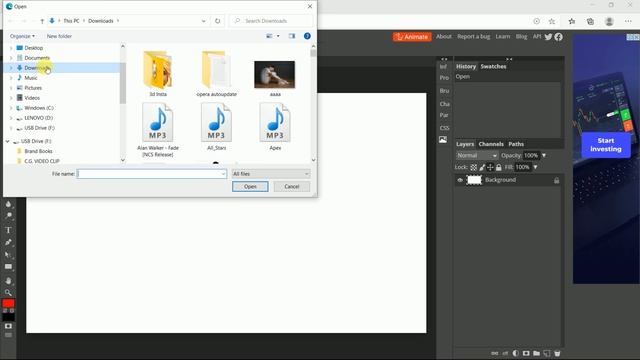Open the Layers tab
The height and width of the screenshot is (360, 640).
[465, 144]
